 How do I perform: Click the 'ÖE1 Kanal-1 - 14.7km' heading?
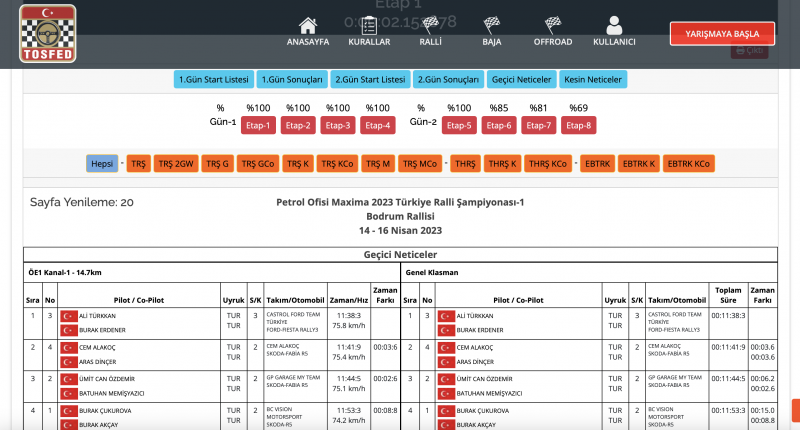(65, 272)
